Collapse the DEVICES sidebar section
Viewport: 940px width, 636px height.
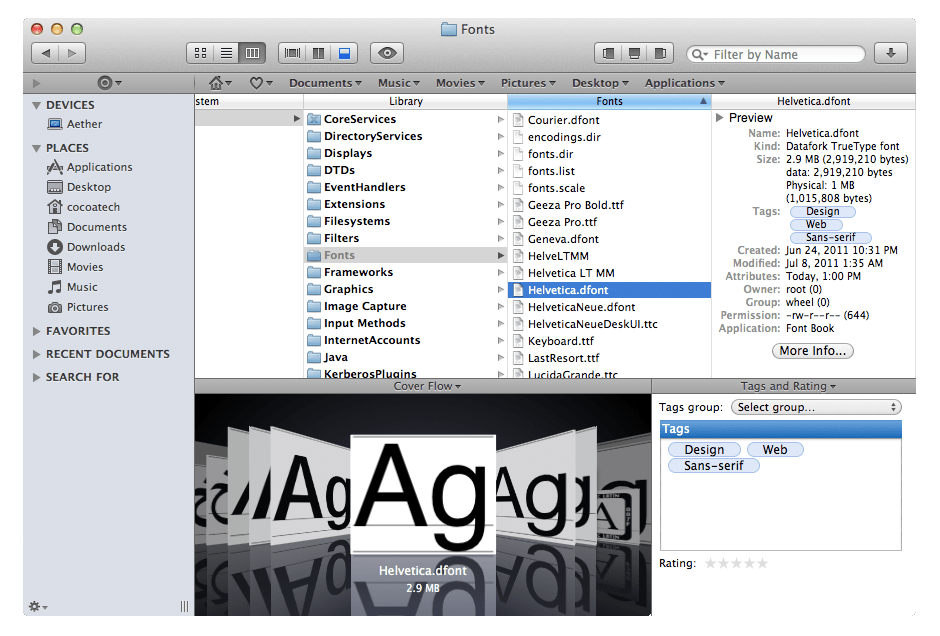(x=37, y=105)
